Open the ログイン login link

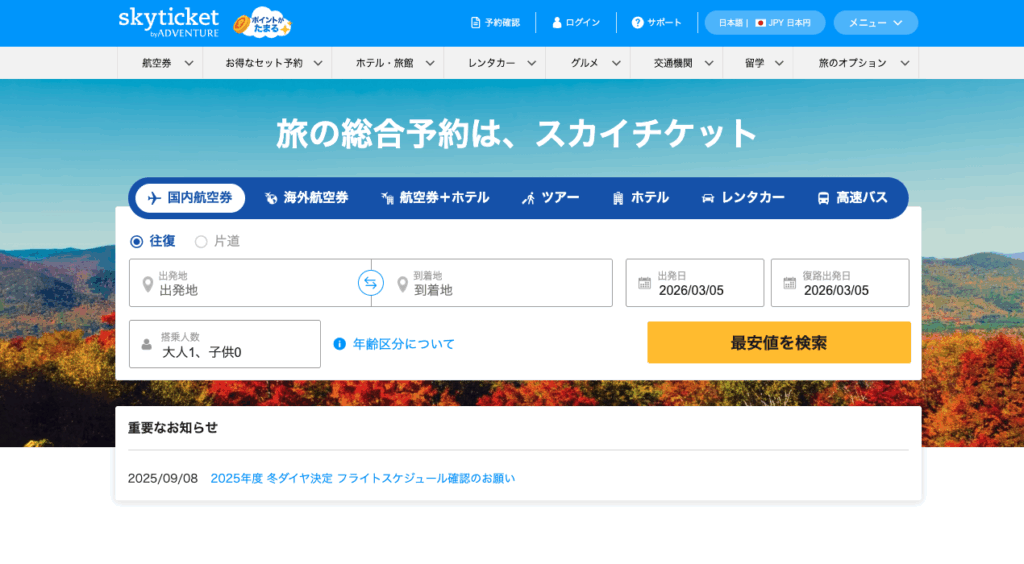click(x=577, y=23)
